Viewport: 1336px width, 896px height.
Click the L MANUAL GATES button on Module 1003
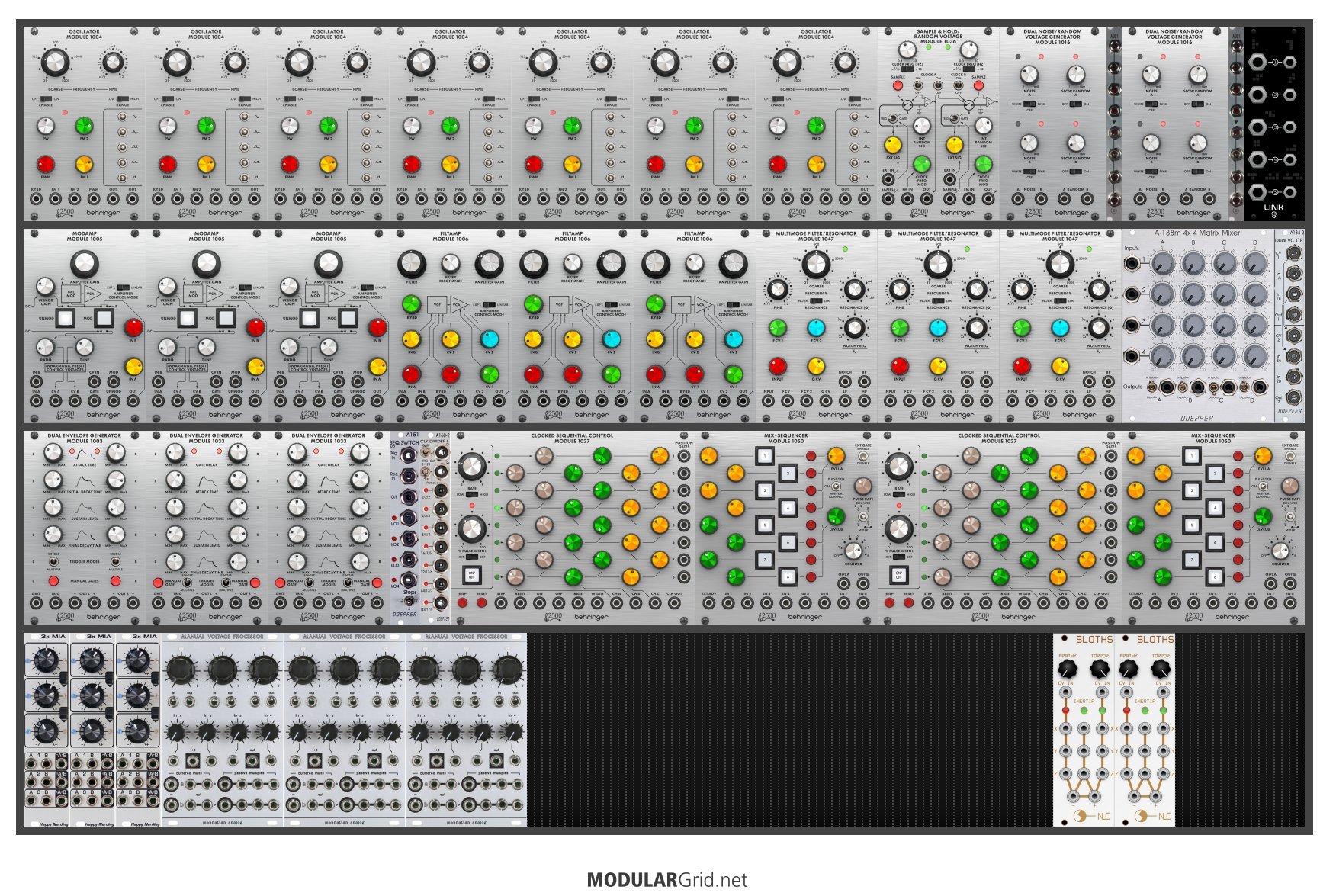53,580
